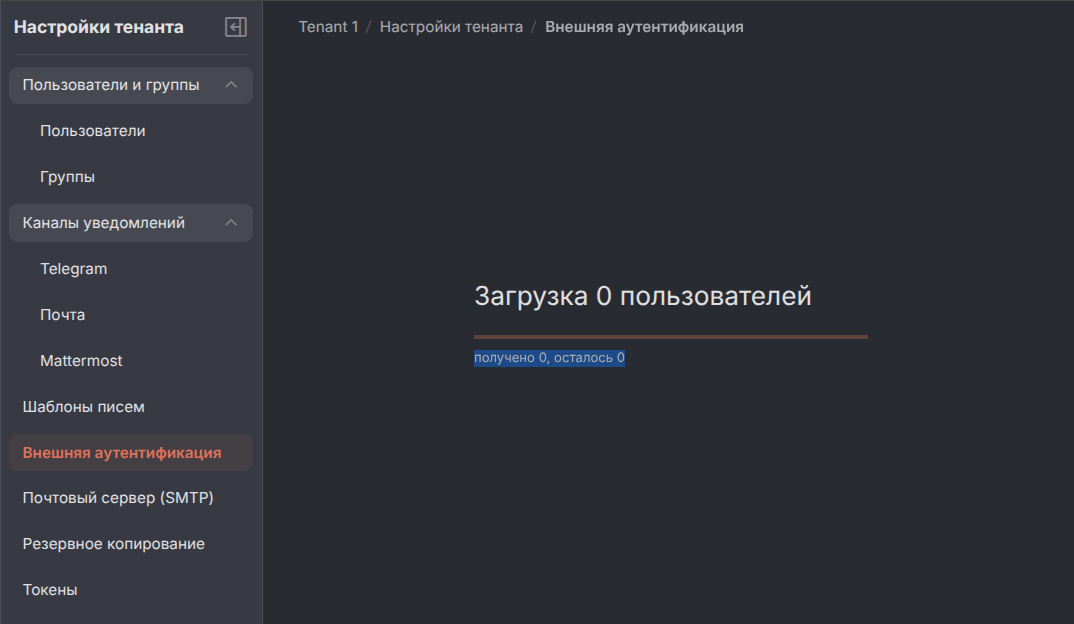Image resolution: width=1074 pixels, height=624 pixels.
Task: Select the Почта notification channel
Action: coord(63,315)
